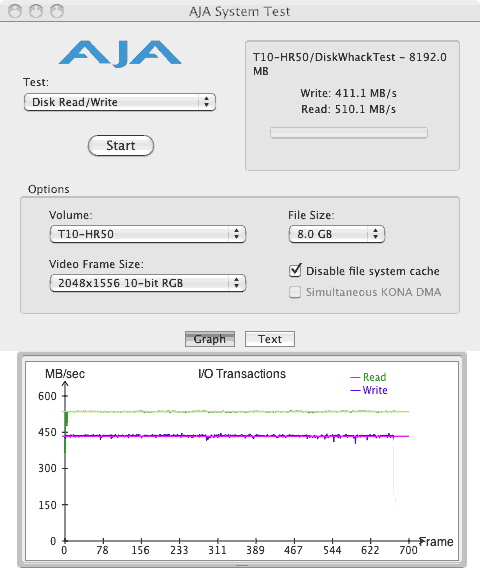Screen dimensions: 480x568
Task: Click the 78 frame axis value
Action: pyautogui.click(x=103, y=550)
